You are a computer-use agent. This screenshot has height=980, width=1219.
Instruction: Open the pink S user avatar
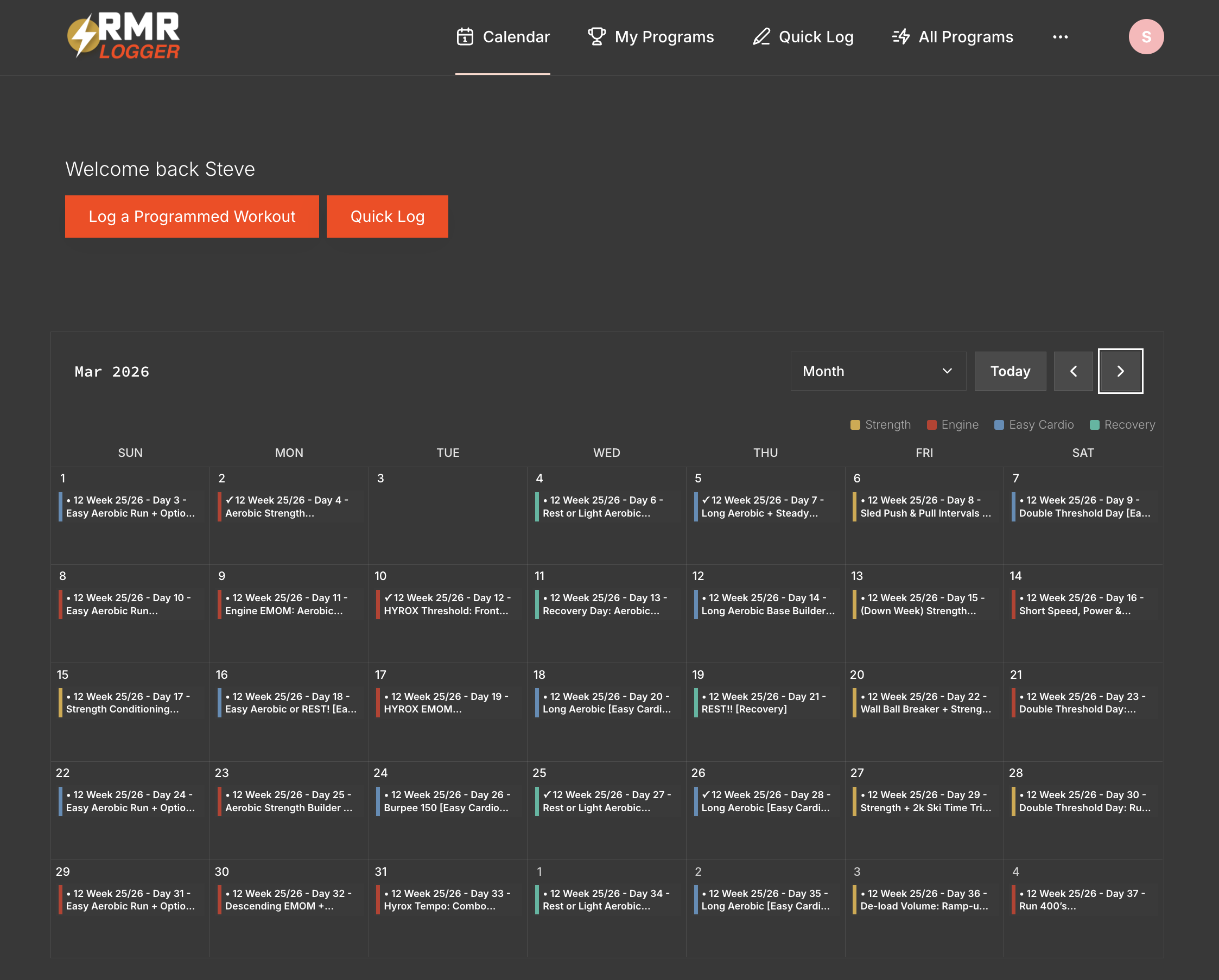(1146, 37)
